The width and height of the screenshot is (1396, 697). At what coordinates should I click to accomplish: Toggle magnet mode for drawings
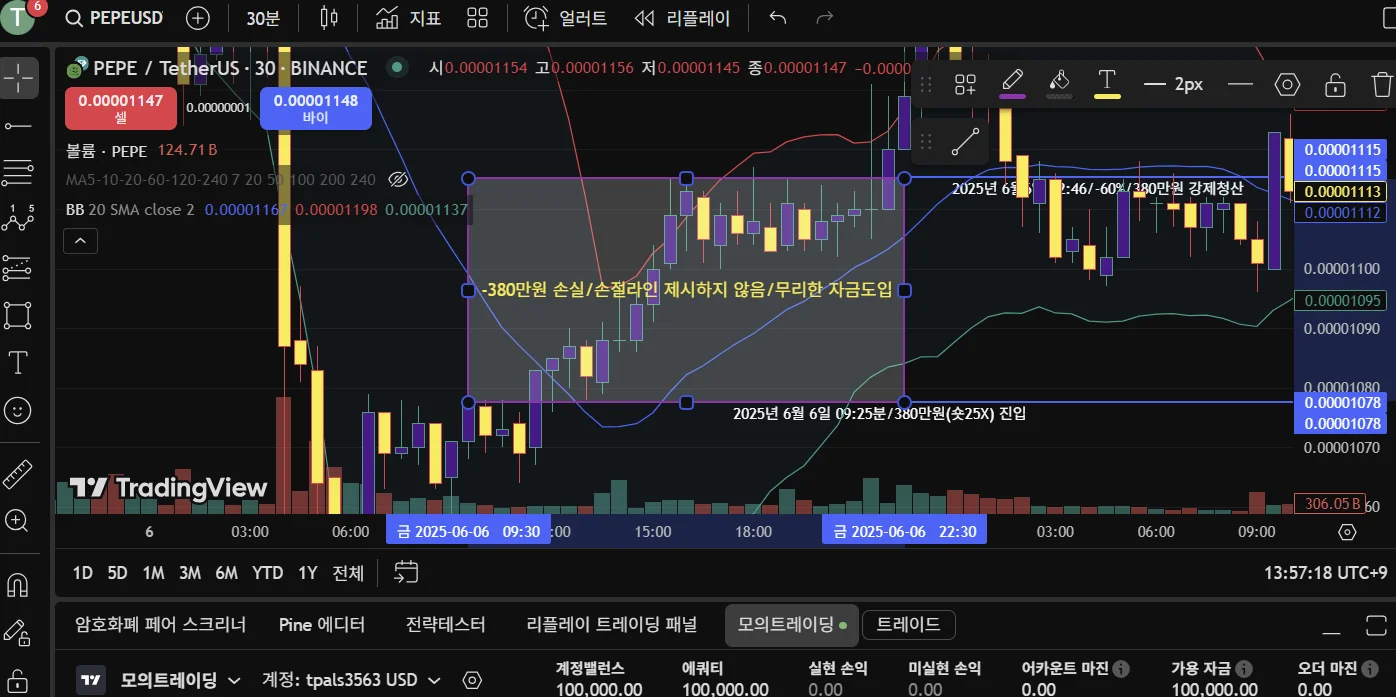point(18,584)
